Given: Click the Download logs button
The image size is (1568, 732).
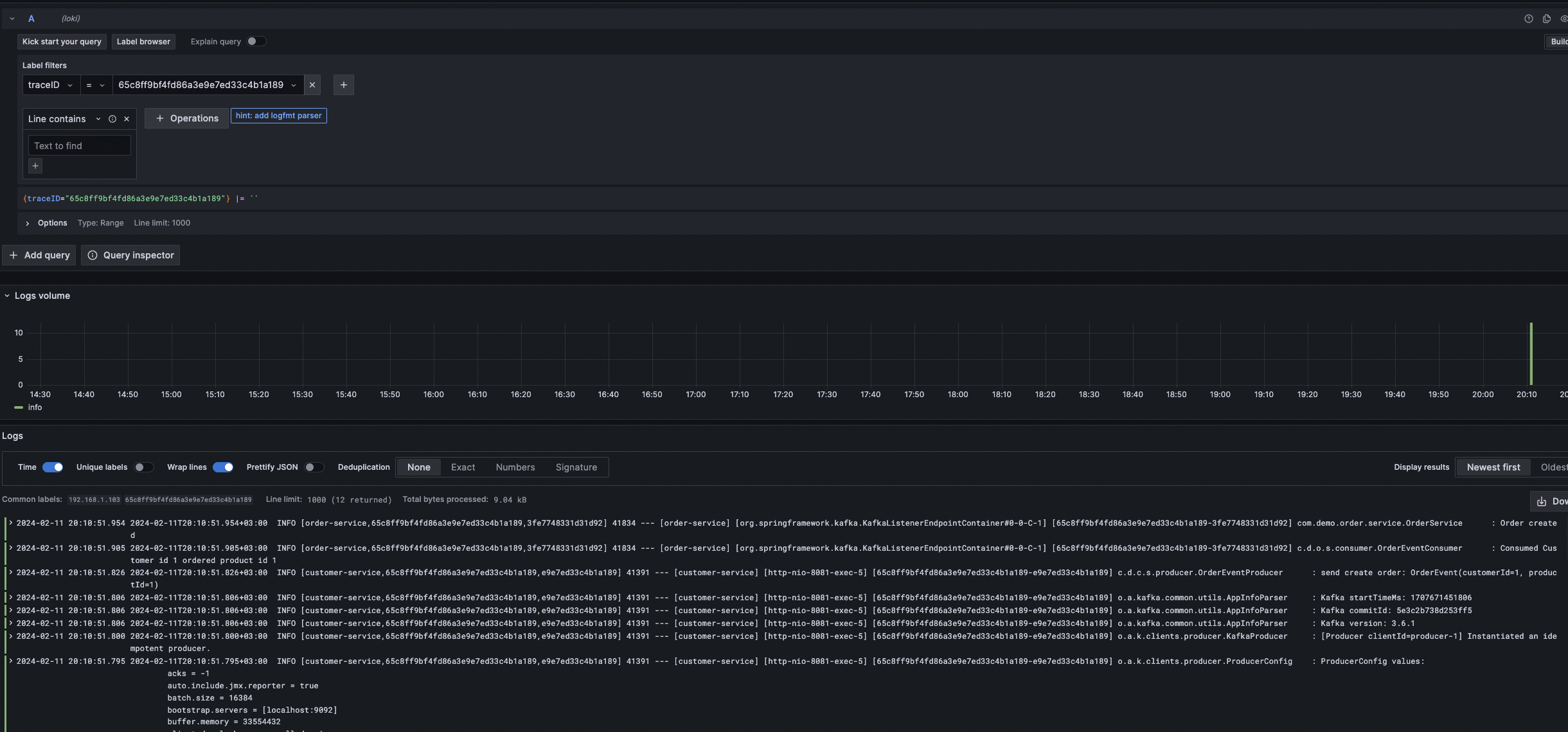Looking at the screenshot, I should coord(1550,501).
